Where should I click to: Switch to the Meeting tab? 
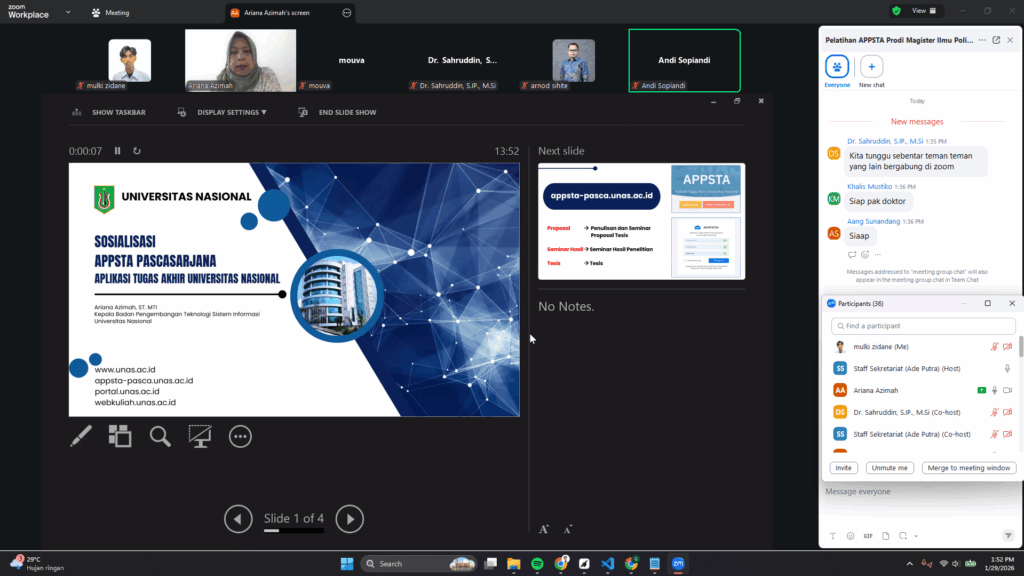coord(116,13)
